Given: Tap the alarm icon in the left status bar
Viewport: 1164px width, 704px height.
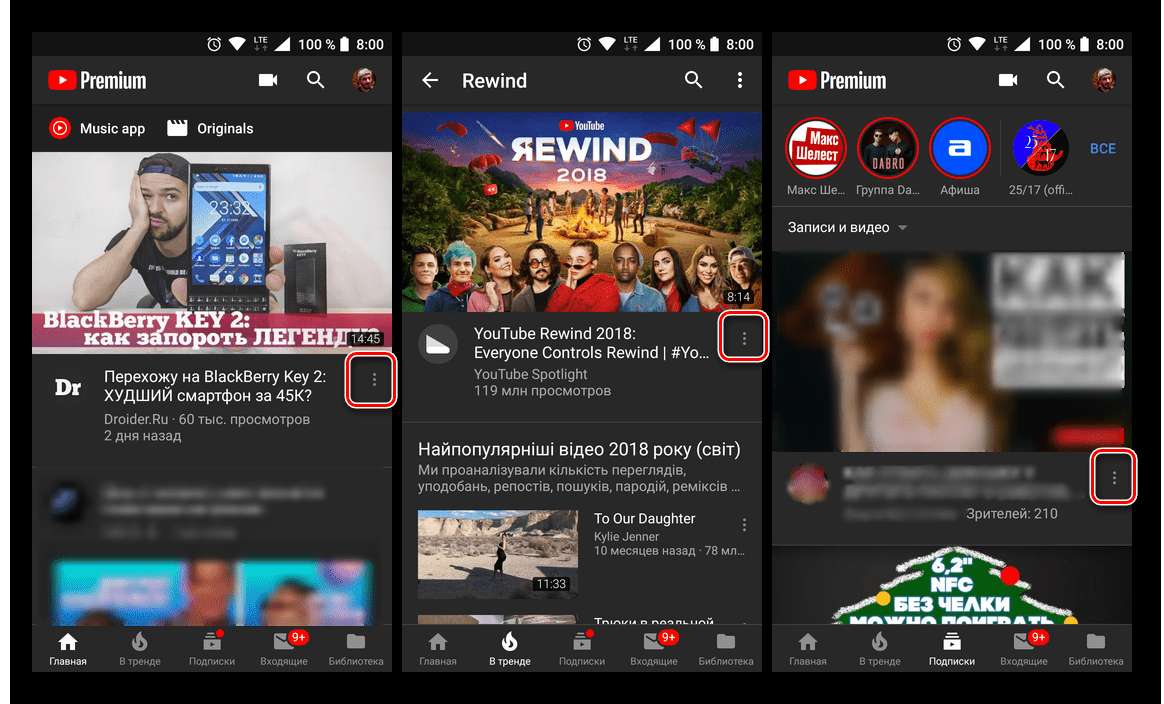Looking at the screenshot, I should (214, 45).
